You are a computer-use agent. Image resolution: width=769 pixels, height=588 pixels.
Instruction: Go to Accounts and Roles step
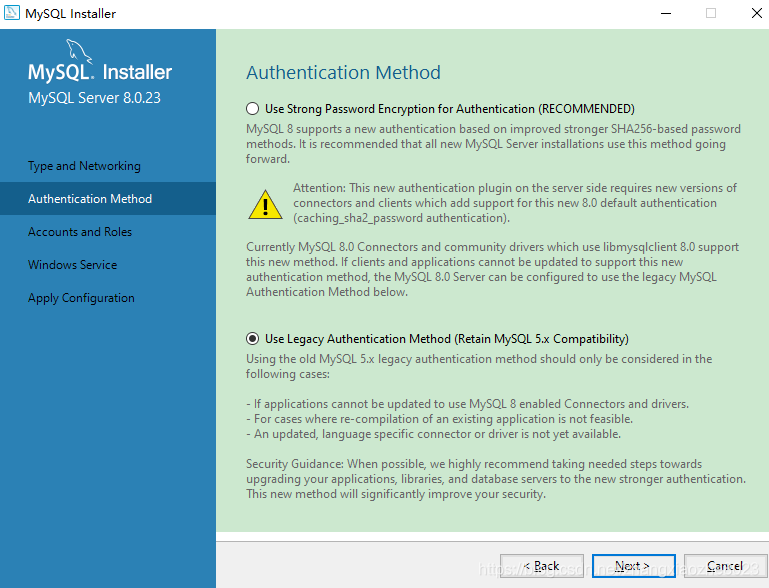(x=80, y=231)
